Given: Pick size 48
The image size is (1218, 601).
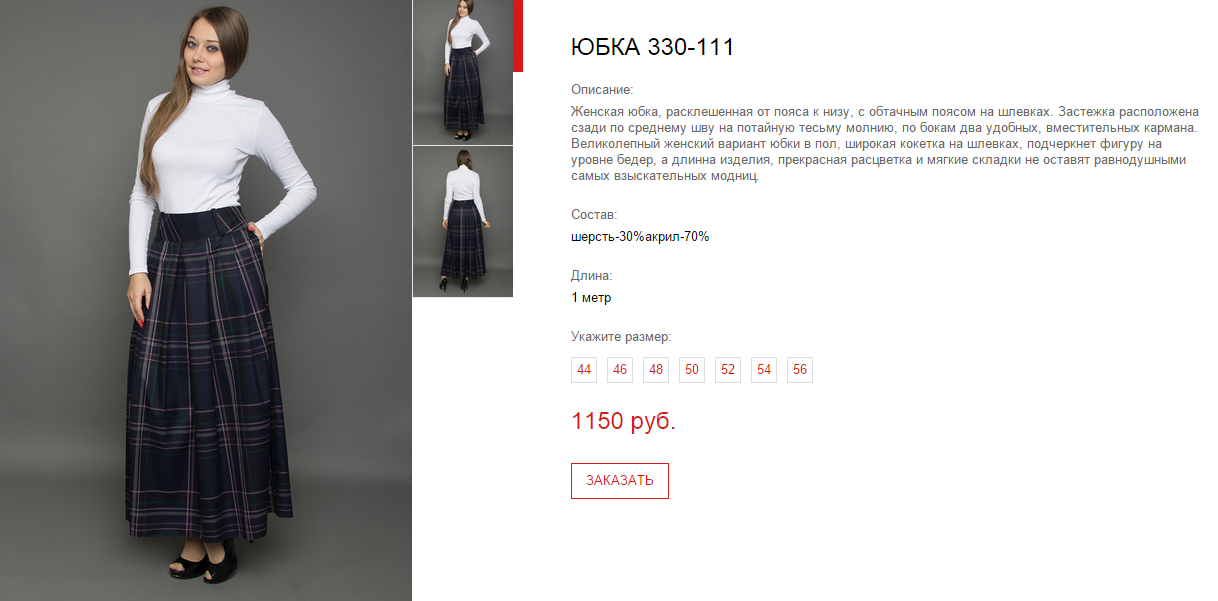Looking at the screenshot, I should [x=656, y=370].
